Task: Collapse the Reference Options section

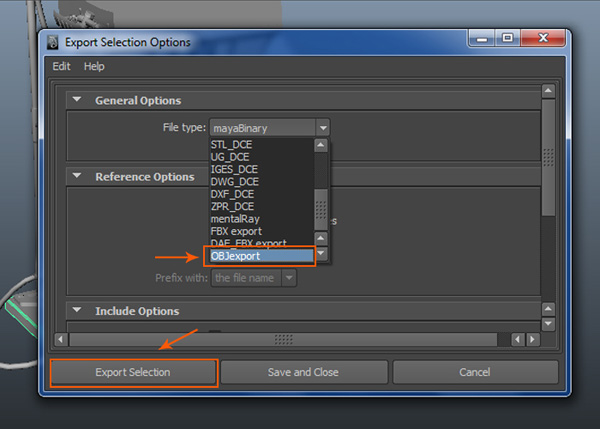Action: pos(77,176)
